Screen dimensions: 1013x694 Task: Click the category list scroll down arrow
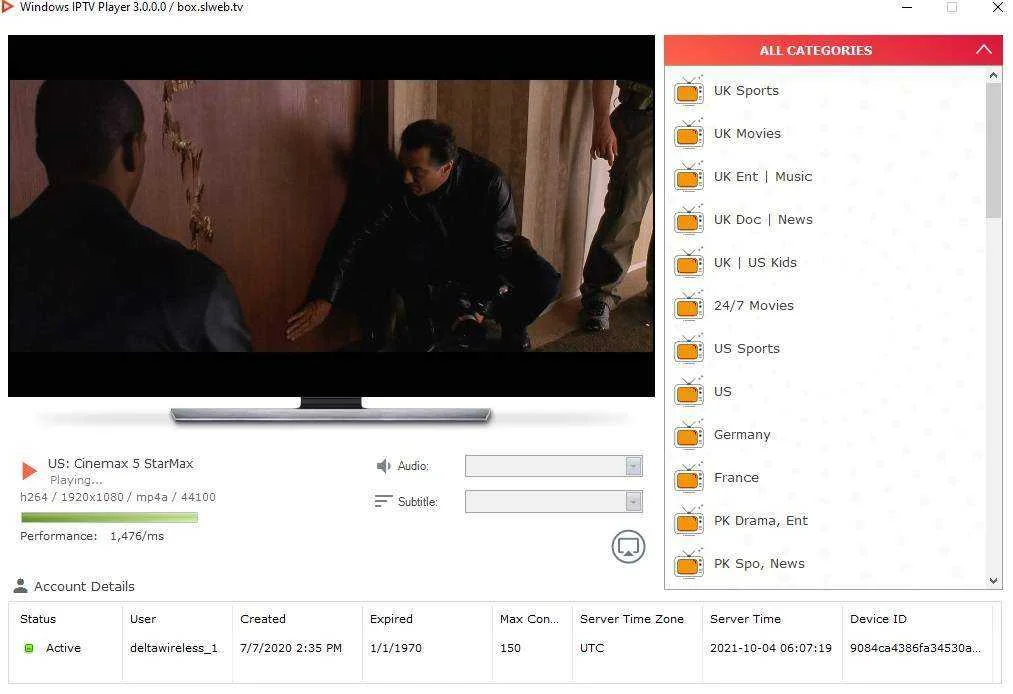(993, 581)
